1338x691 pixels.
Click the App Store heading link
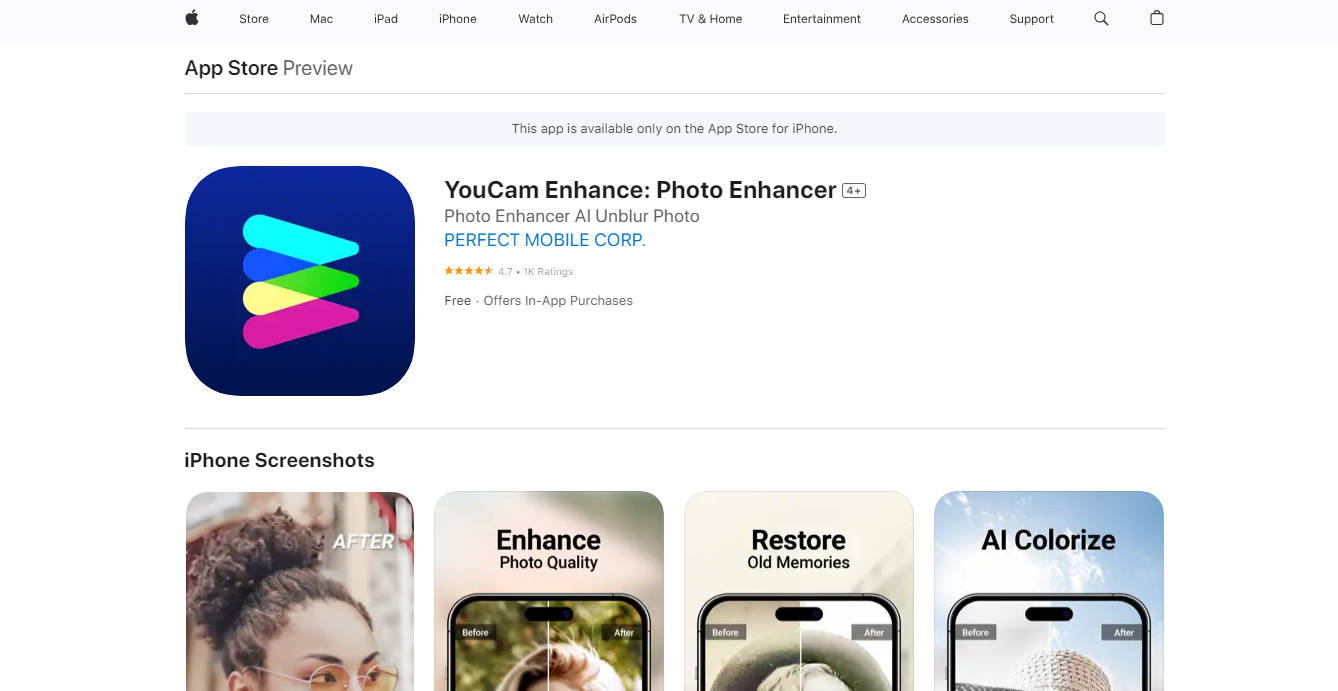click(x=231, y=68)
